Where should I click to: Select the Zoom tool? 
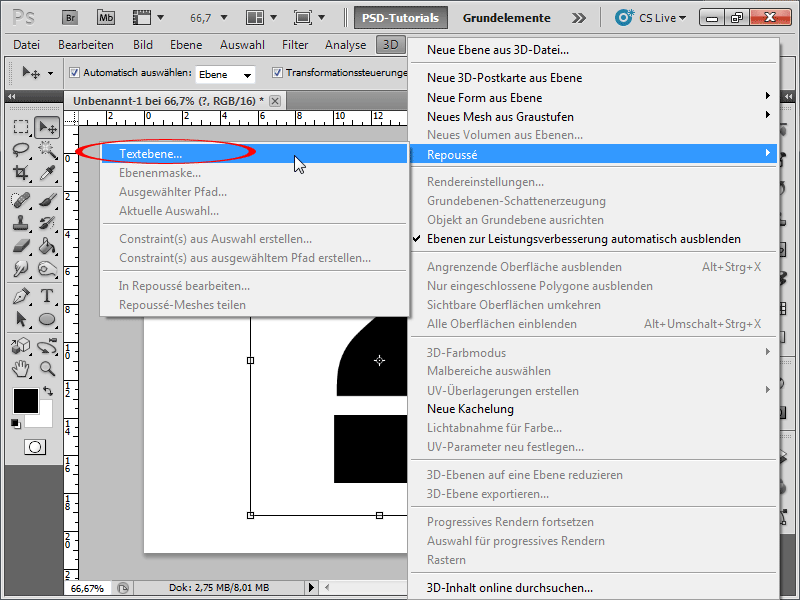click(47, 368)
